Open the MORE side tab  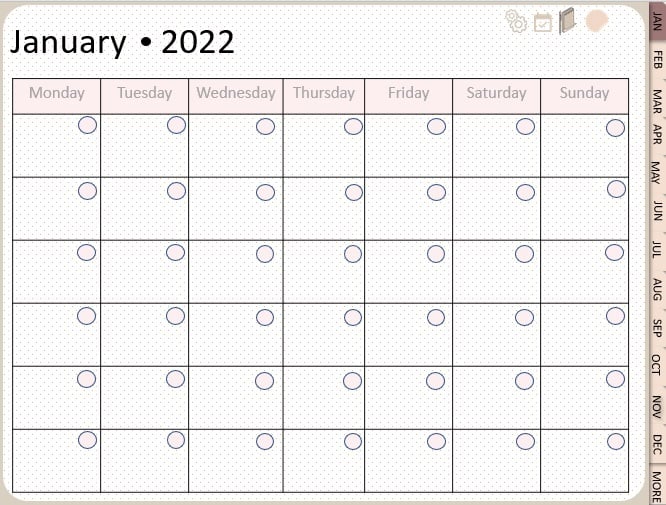(x=657, y=484)
